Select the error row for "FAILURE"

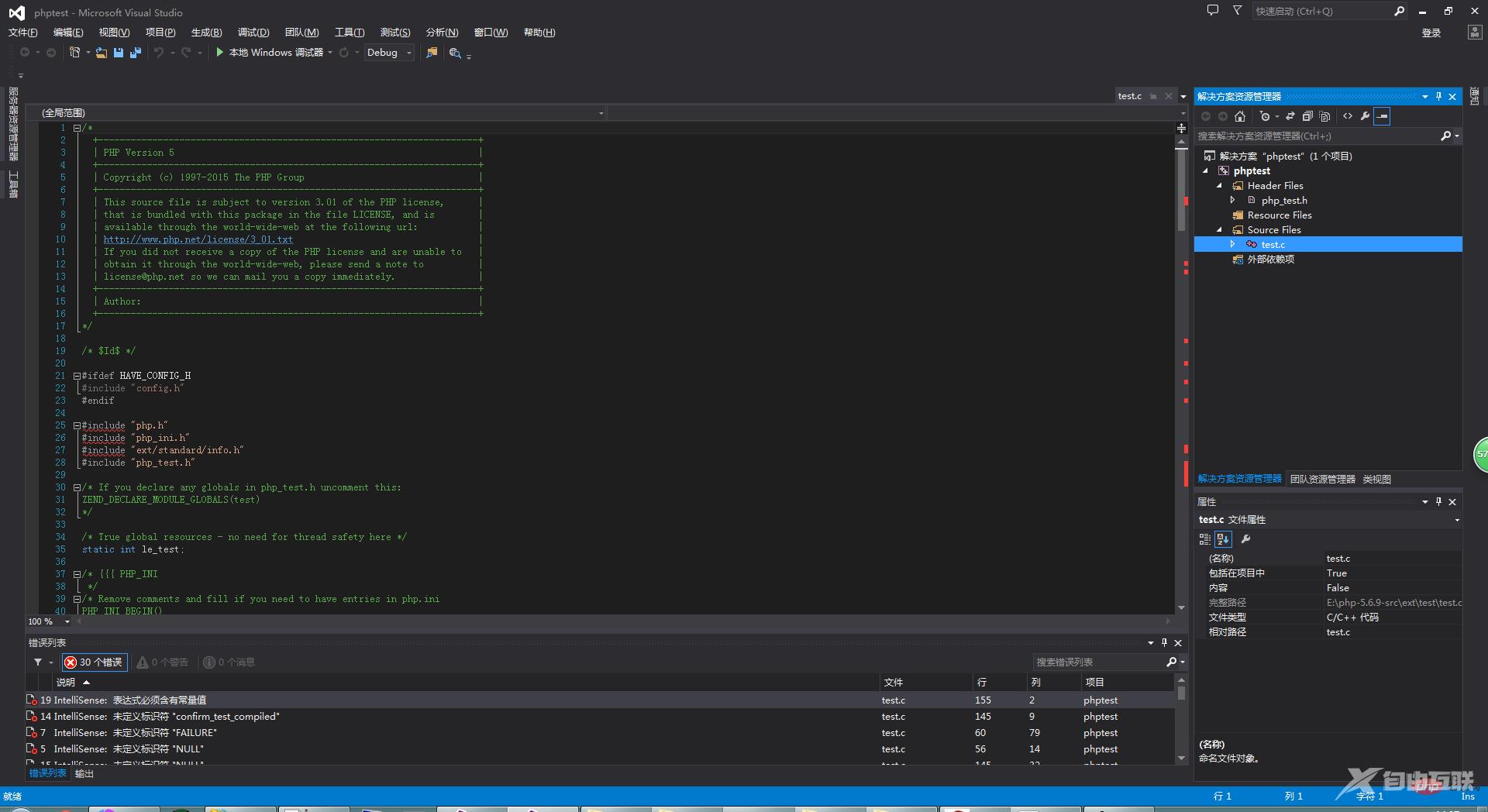601,733
